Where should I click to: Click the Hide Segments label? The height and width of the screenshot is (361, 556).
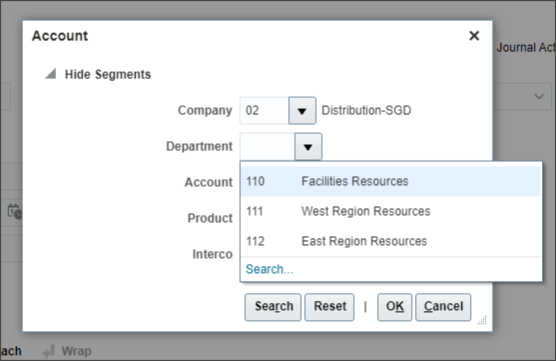(x=108, y=74)
